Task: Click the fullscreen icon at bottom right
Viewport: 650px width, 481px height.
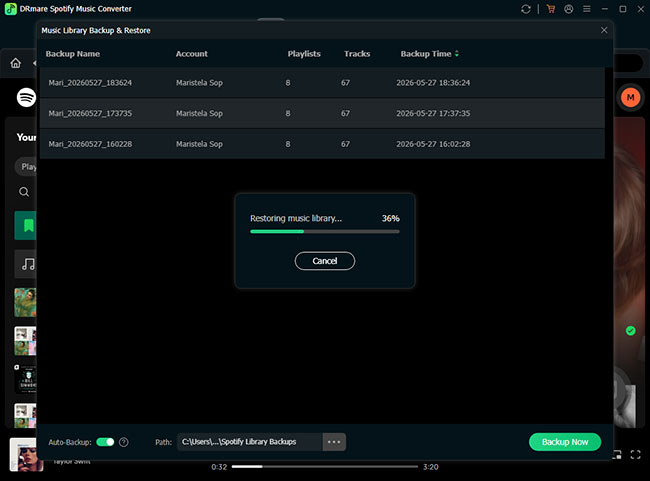Action: pos(635,454)
